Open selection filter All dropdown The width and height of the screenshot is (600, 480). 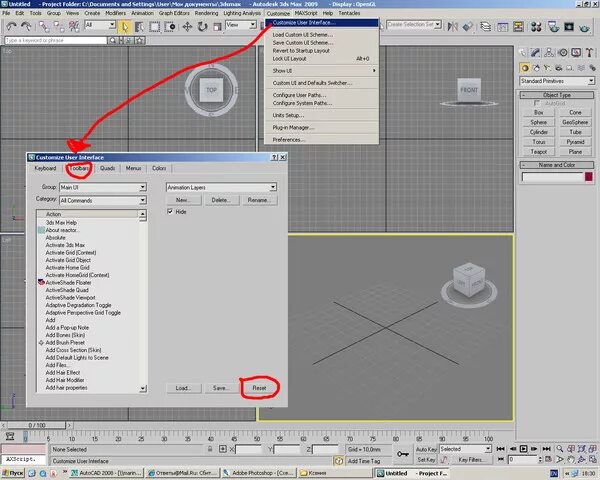(100, 25)
